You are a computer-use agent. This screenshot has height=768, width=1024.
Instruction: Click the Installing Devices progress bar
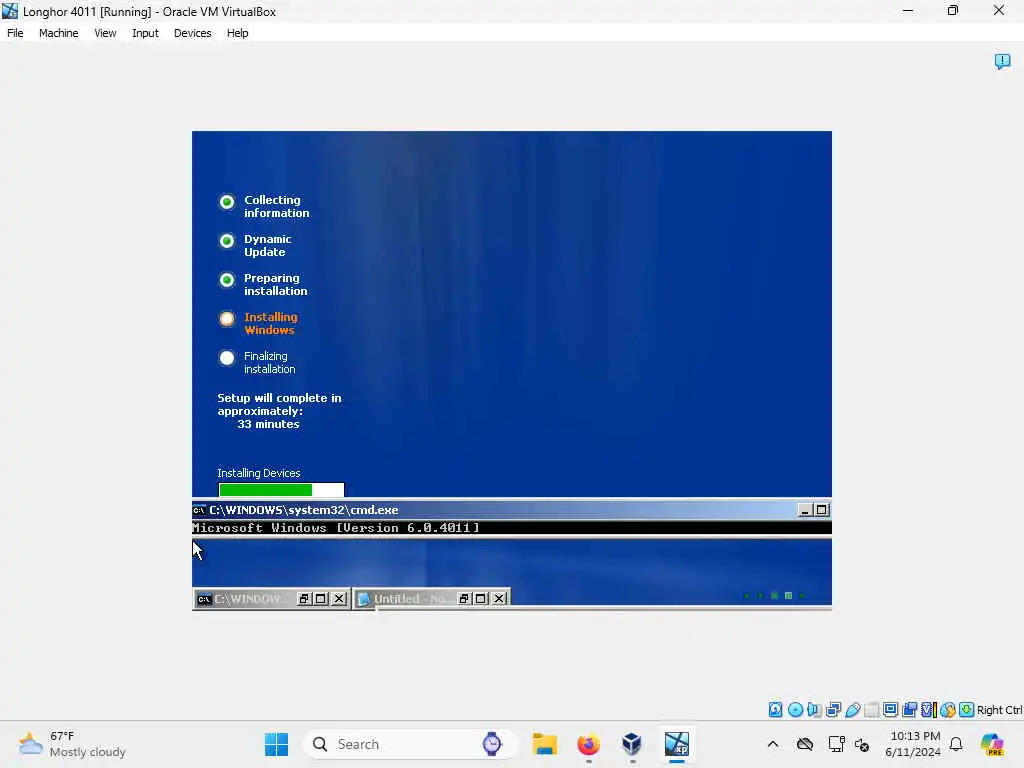tap(281, 490)
